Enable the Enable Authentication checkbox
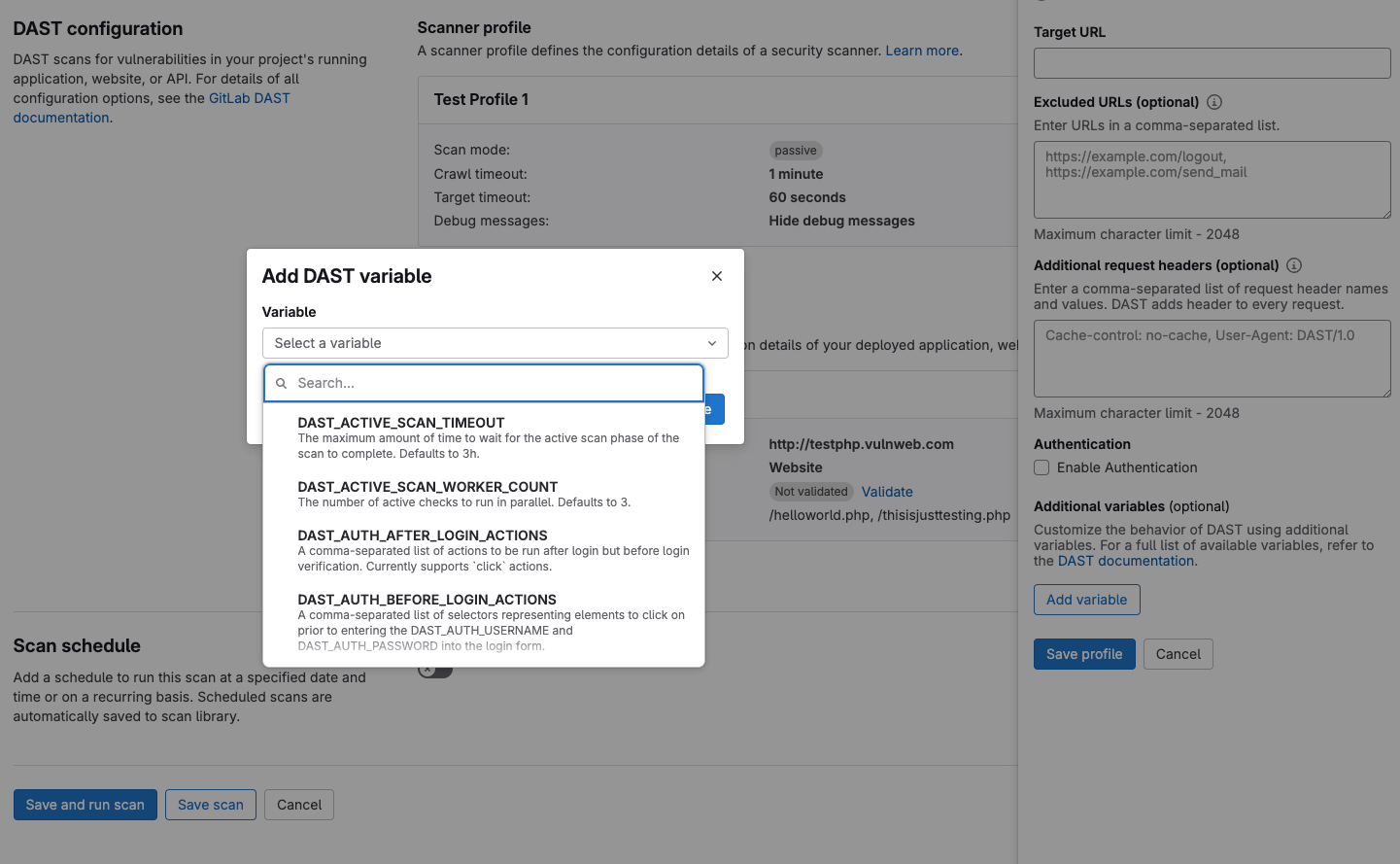Screen dimensions: 1400x864 click(1041, 467)
